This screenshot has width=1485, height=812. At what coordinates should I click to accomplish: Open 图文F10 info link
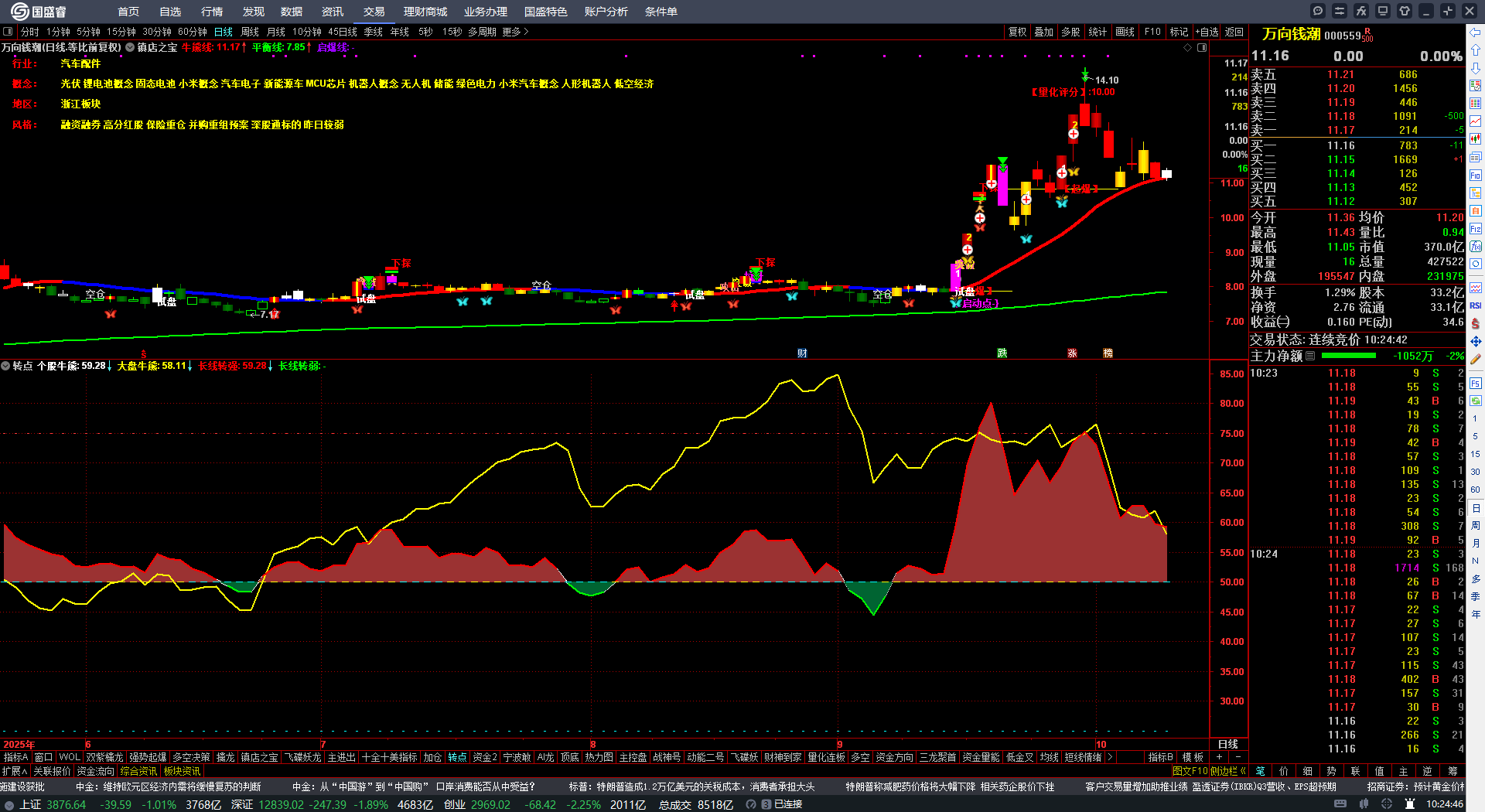click(1190, 771)
